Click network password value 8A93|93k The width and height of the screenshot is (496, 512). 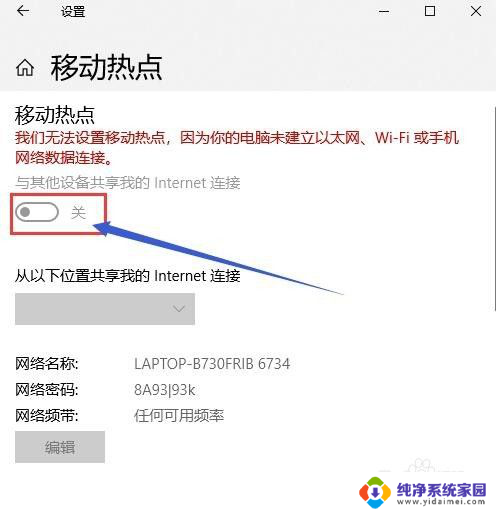[x=165, y=390]
